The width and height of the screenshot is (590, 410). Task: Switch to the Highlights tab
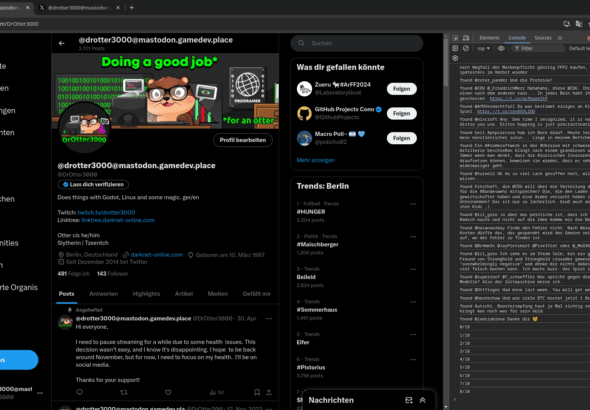146,294
